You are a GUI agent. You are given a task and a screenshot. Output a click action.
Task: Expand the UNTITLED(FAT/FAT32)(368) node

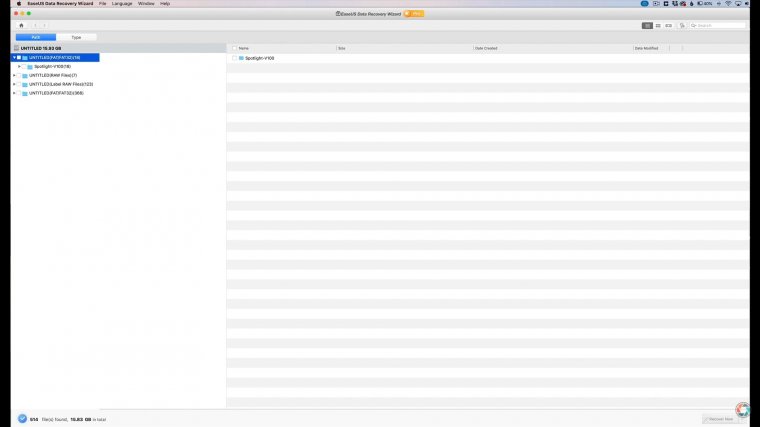point(14,93)
